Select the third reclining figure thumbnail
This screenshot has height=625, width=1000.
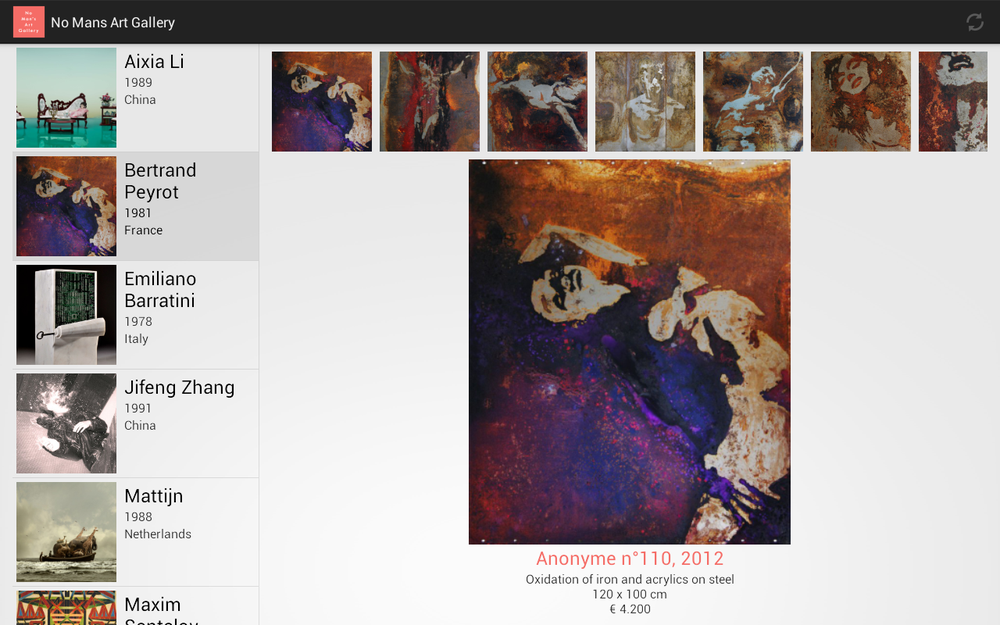(x=537, y=101)
